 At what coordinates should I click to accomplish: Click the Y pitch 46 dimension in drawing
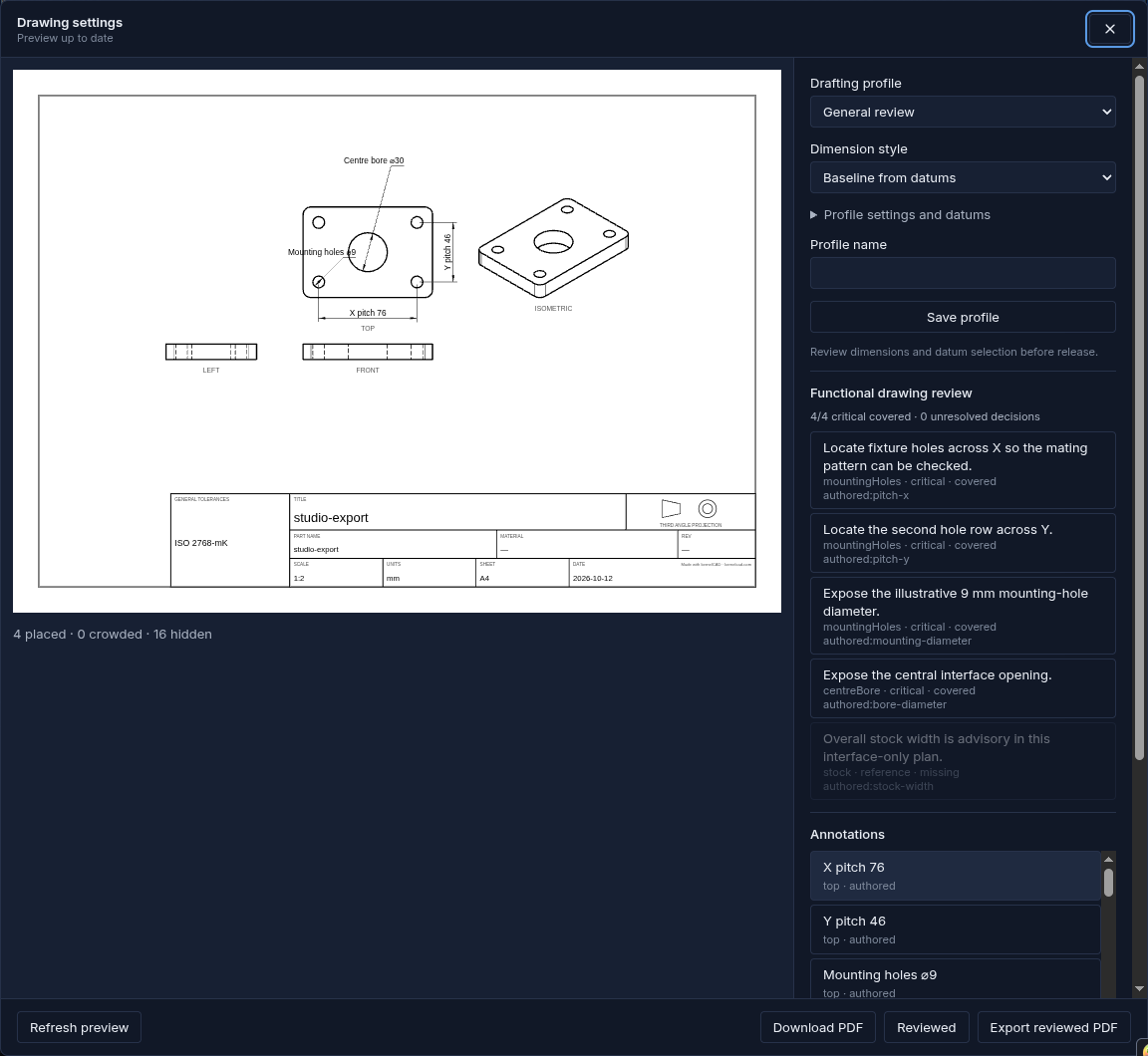[x=447, y=252]
